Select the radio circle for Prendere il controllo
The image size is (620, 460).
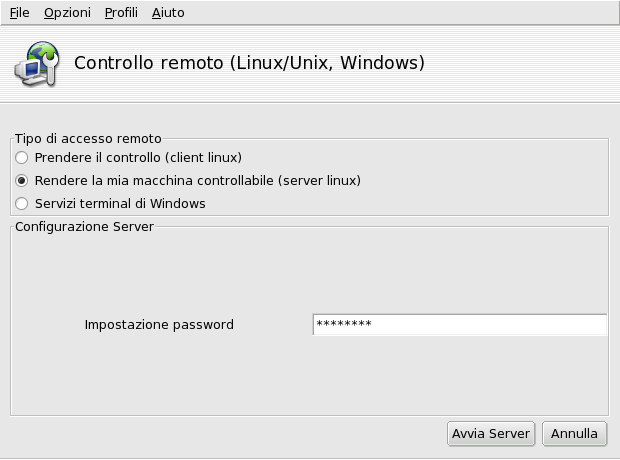point(22,158)
